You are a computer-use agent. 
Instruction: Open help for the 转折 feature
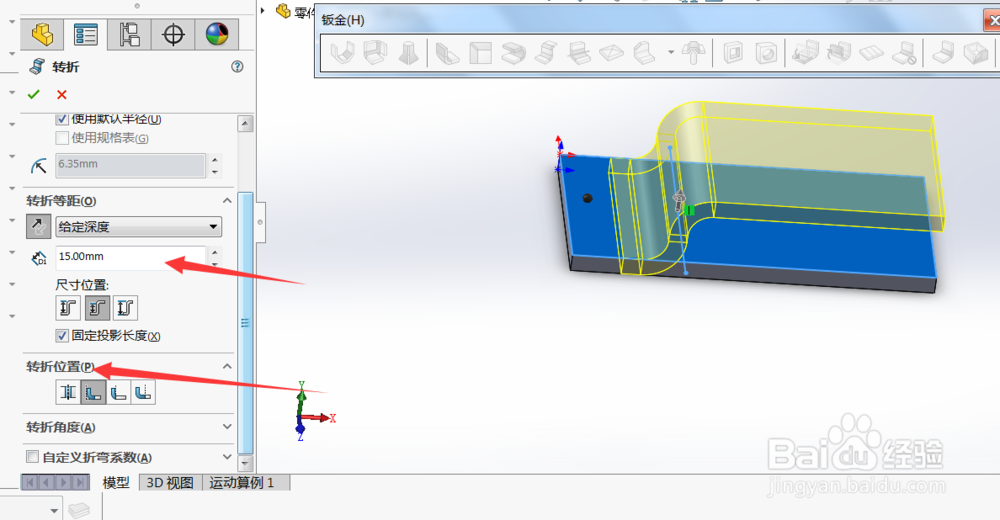pyautogui.click(x=237, y=66)
